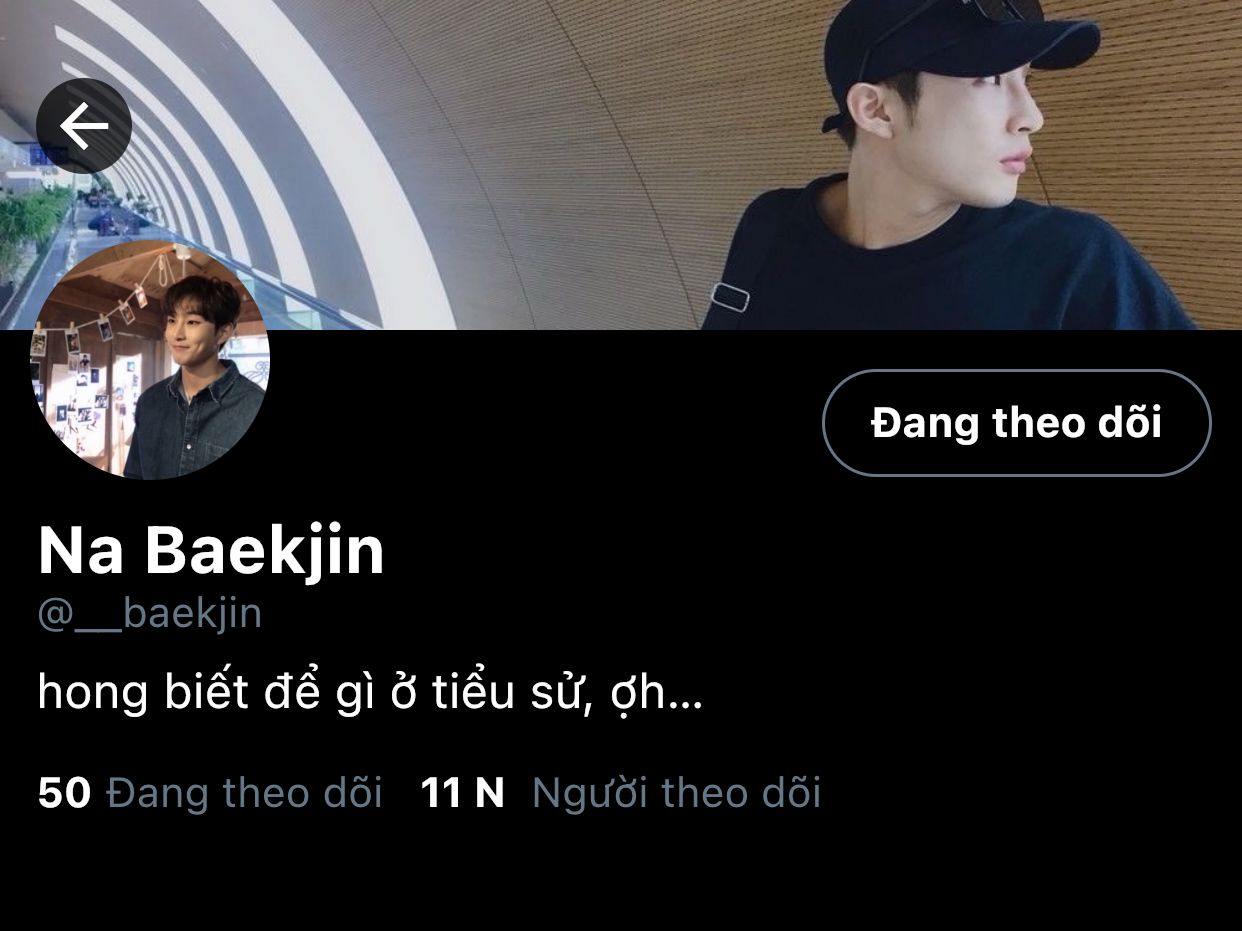Open Na Baekjin's round profile picture
Screen dimensions: 1242x931
point(150,360)
